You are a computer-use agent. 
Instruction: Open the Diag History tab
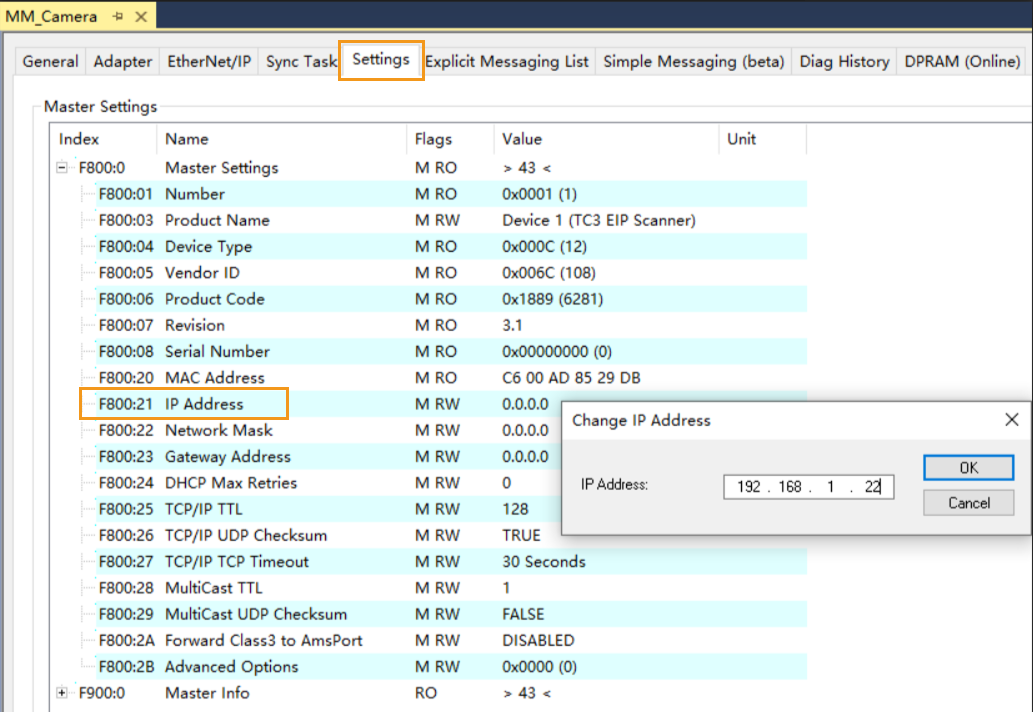tap(844, 62)
